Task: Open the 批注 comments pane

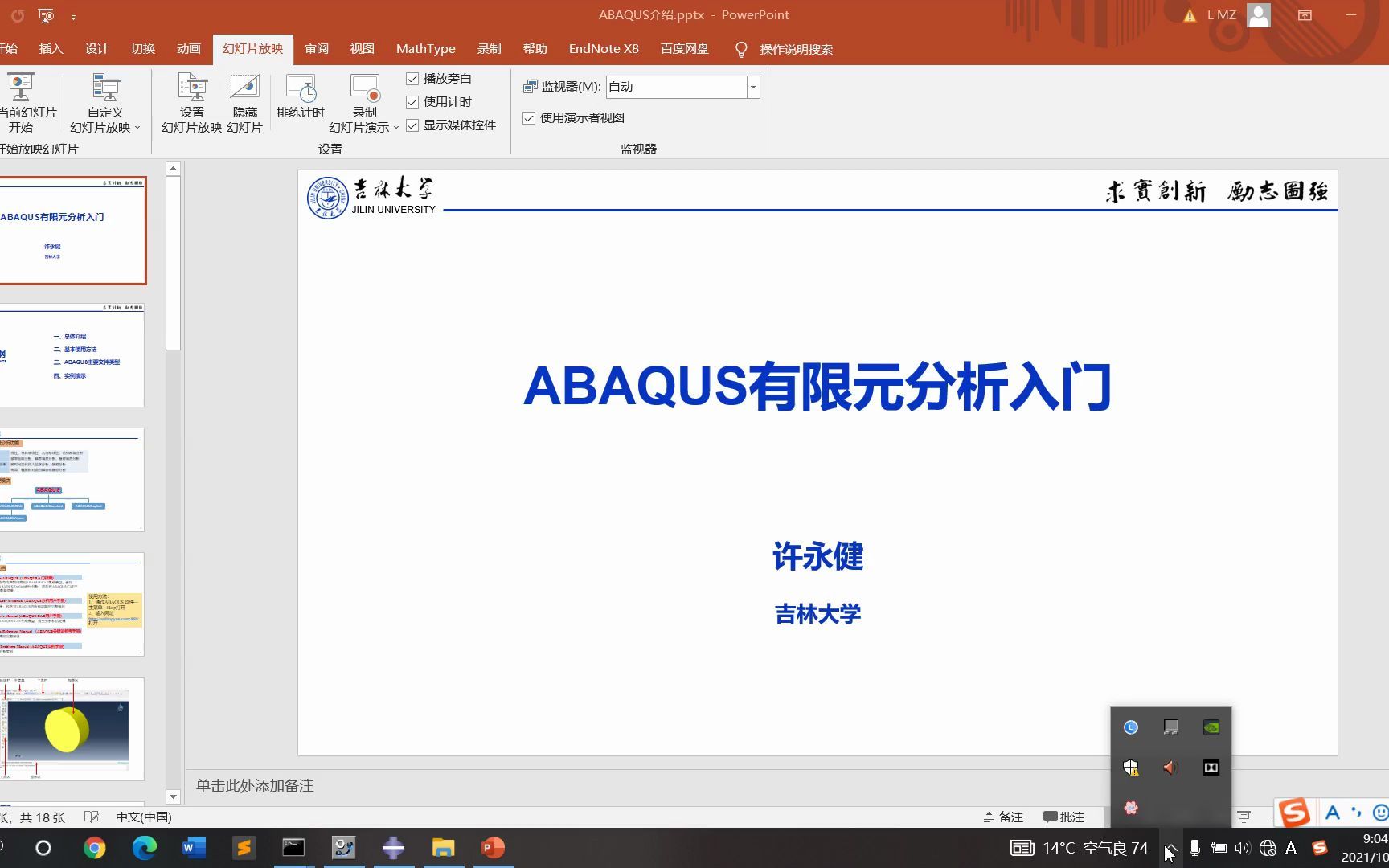Action: coord(1063,817)
